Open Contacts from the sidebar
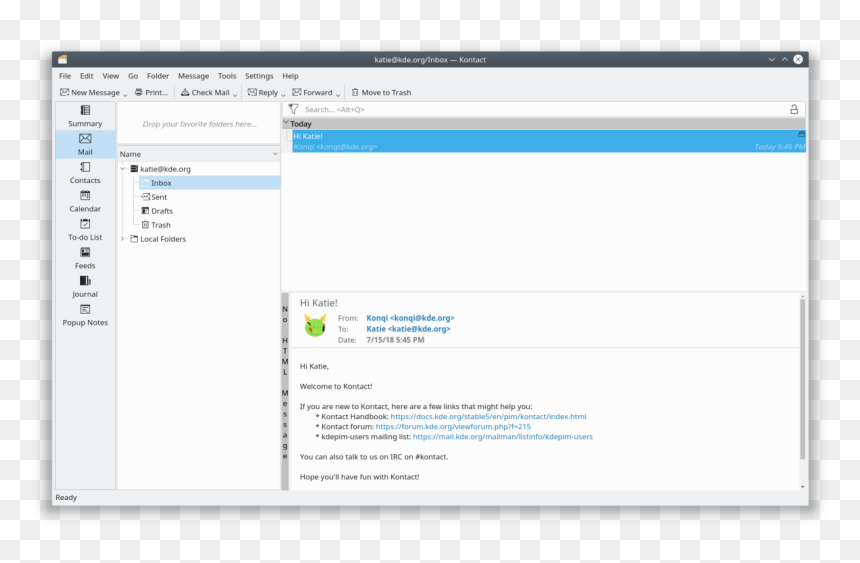The height and width of the screenshot is (563, 860). (85, 173)
